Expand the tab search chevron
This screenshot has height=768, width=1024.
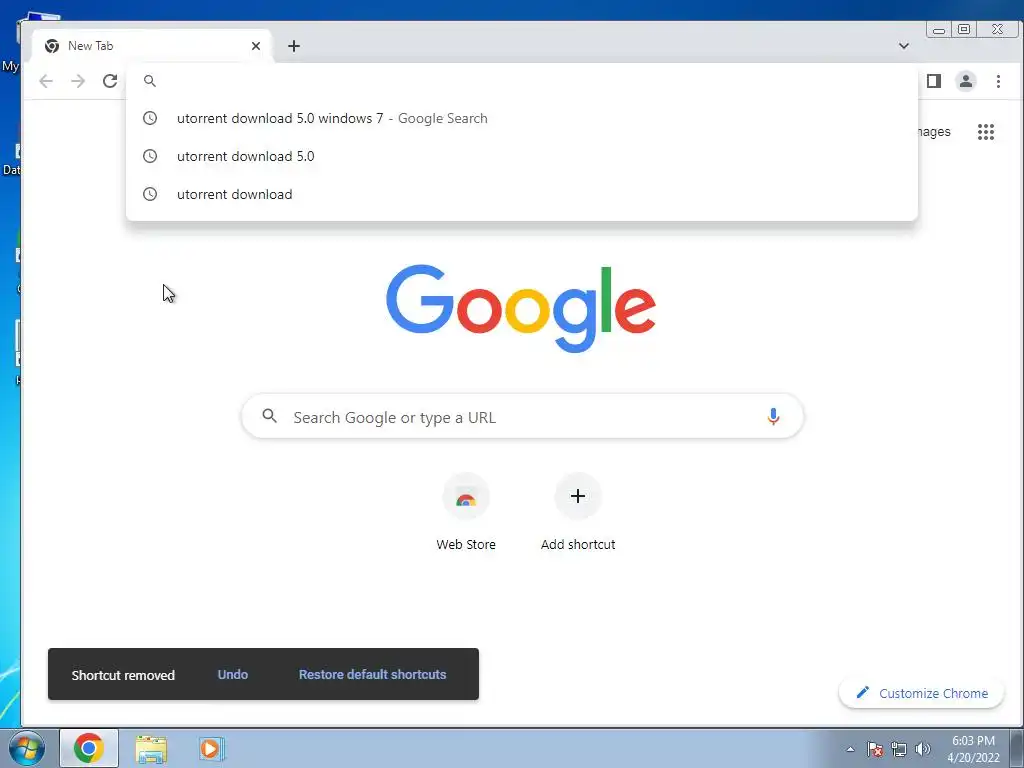tap(904, 46)
